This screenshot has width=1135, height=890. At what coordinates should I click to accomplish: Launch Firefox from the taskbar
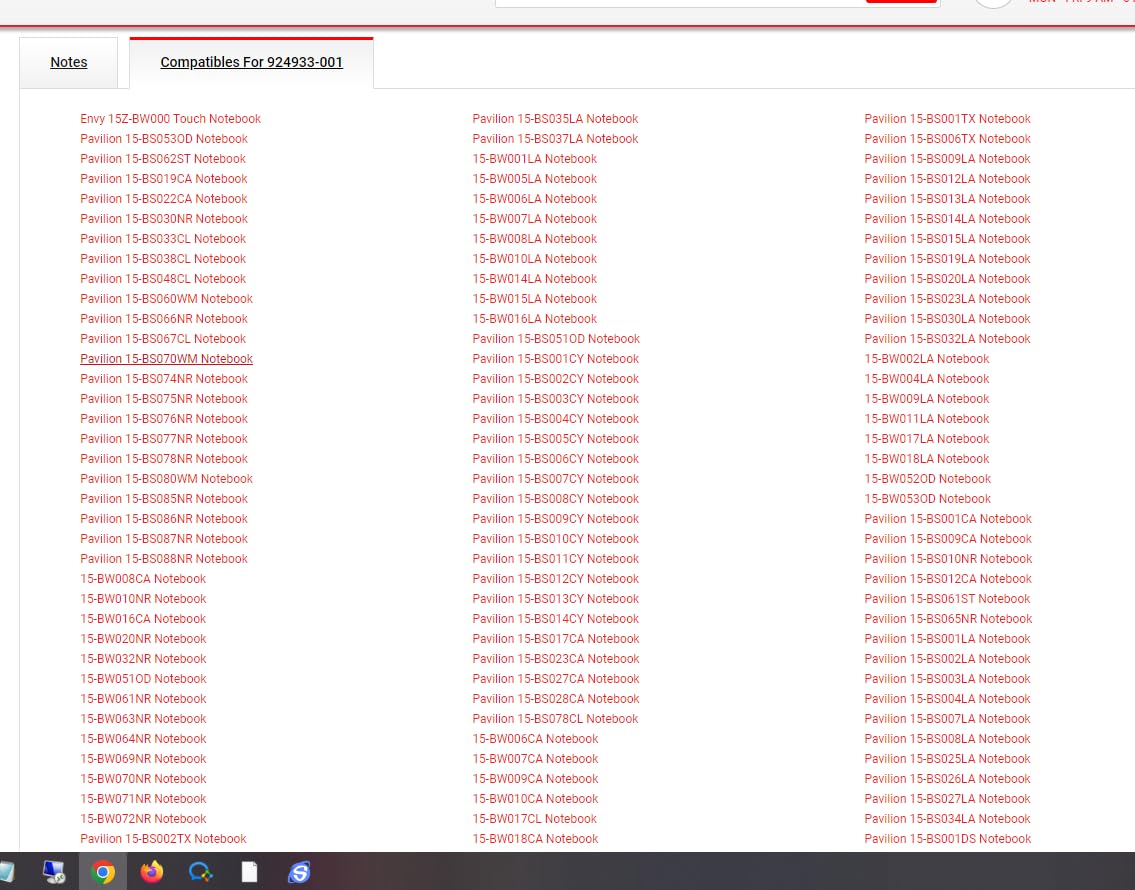[152, 872]
